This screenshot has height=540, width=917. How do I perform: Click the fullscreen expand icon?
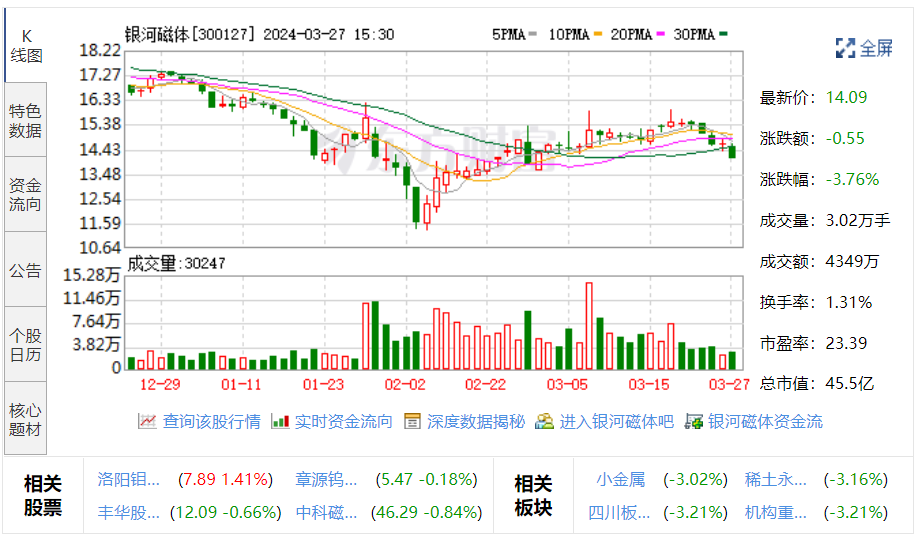coord(845,48)
